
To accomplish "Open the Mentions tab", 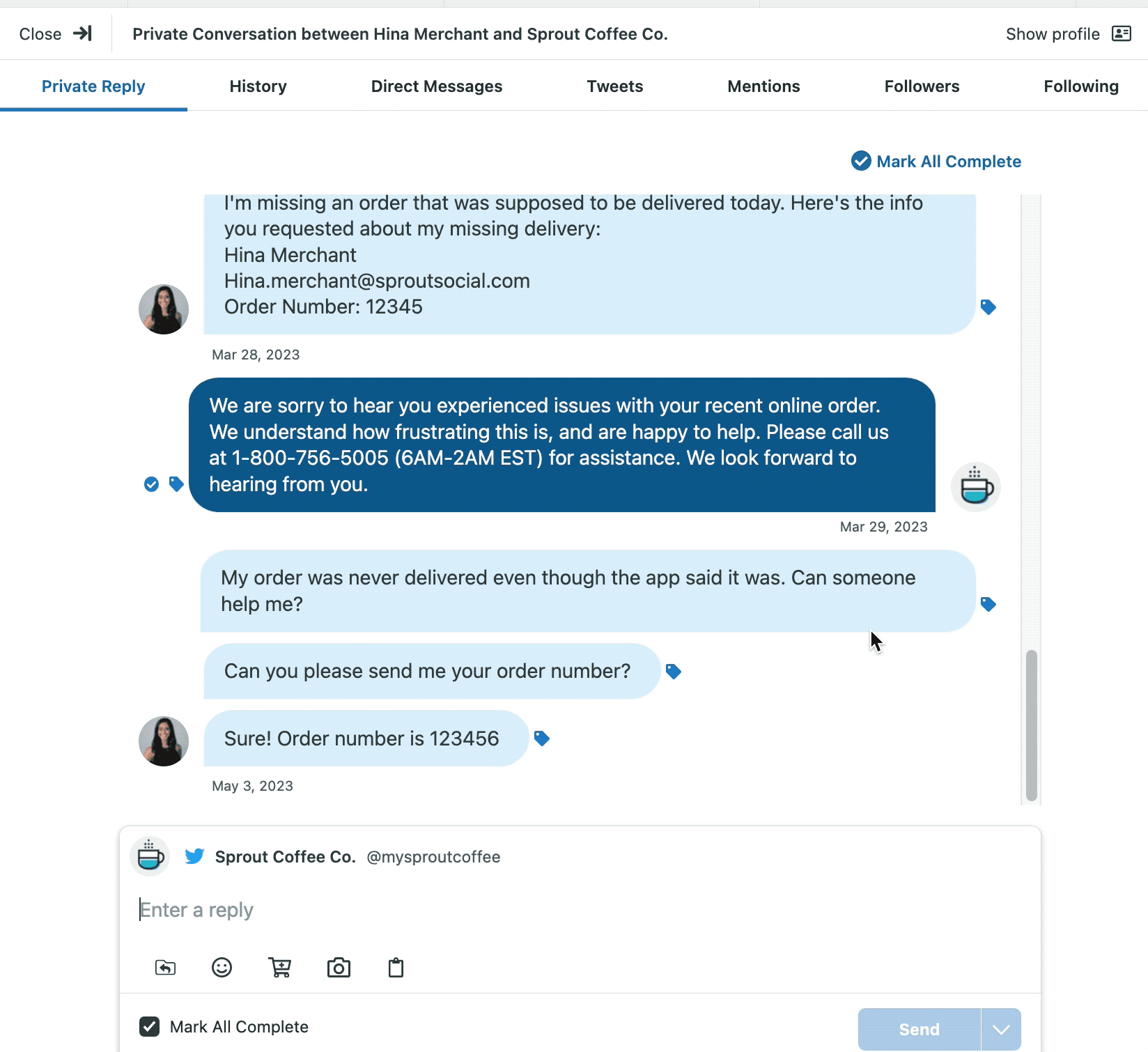I will [x=763, y=86].
